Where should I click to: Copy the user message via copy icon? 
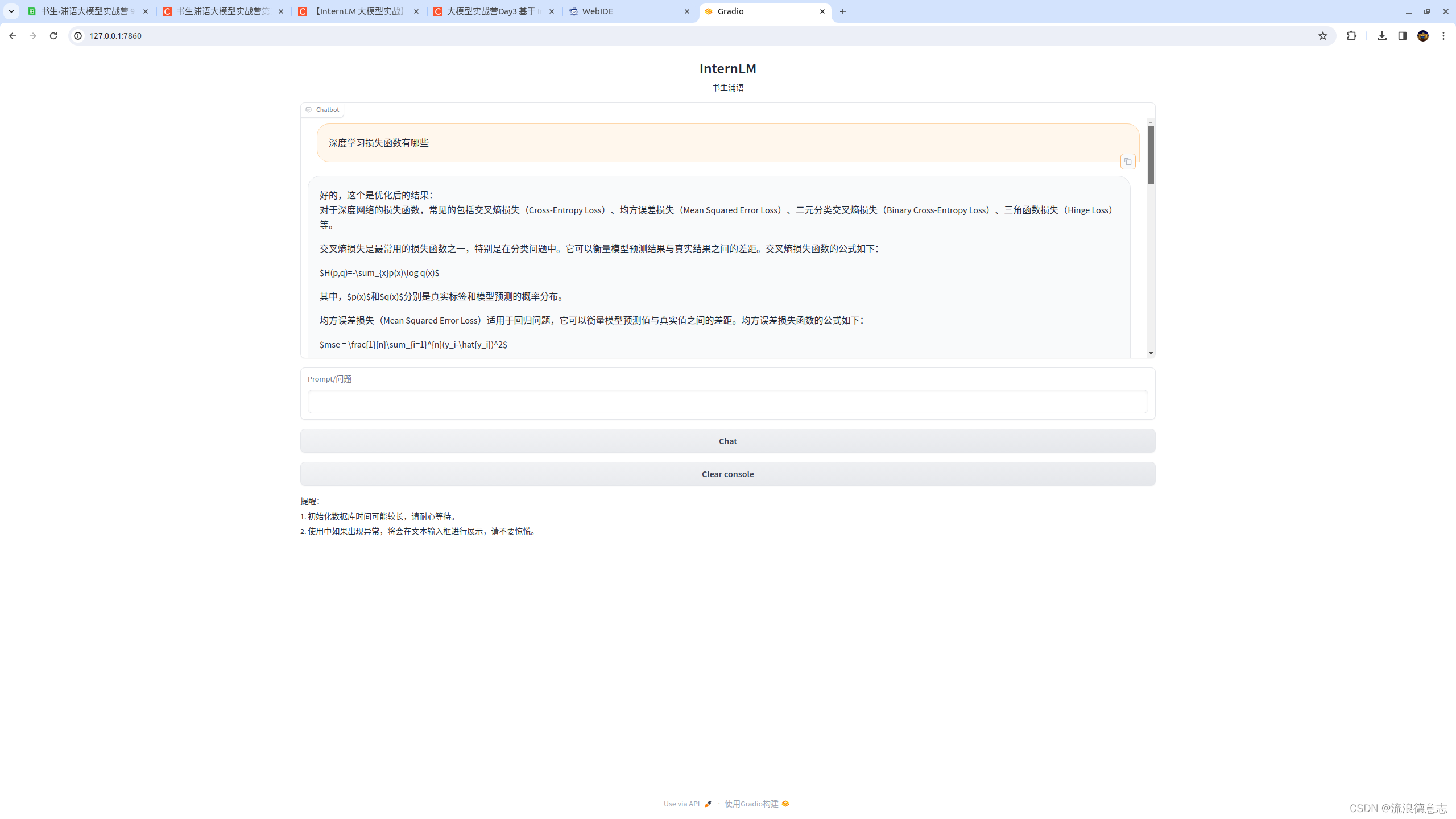click(x=1128, y=162)
